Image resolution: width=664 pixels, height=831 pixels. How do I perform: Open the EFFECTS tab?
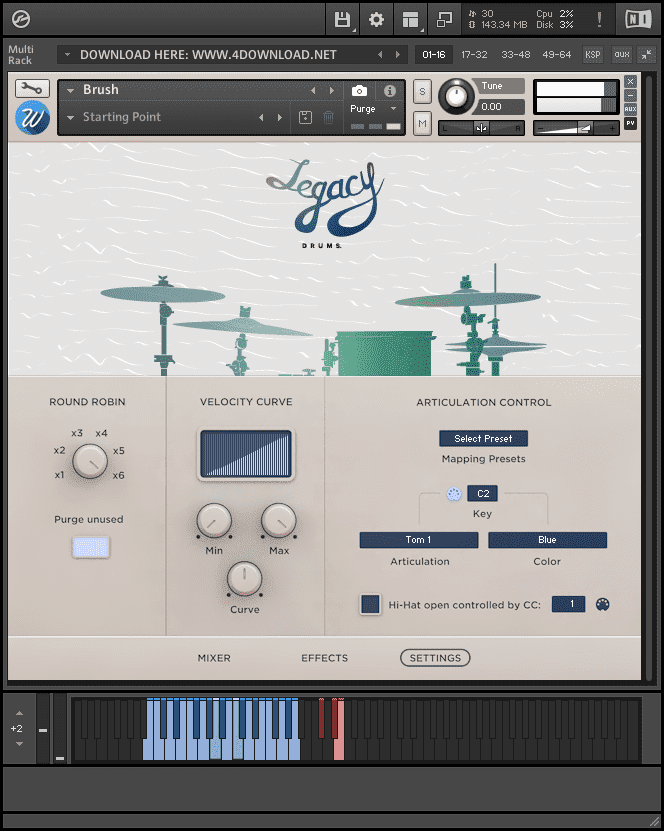coord(325,658)
